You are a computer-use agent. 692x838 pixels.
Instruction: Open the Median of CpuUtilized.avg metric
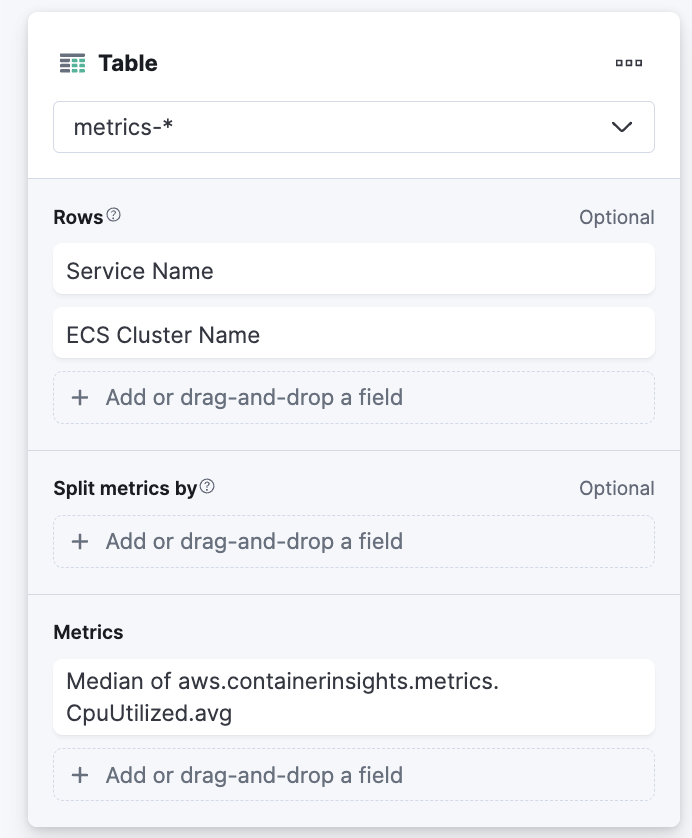tap(353, 698)
